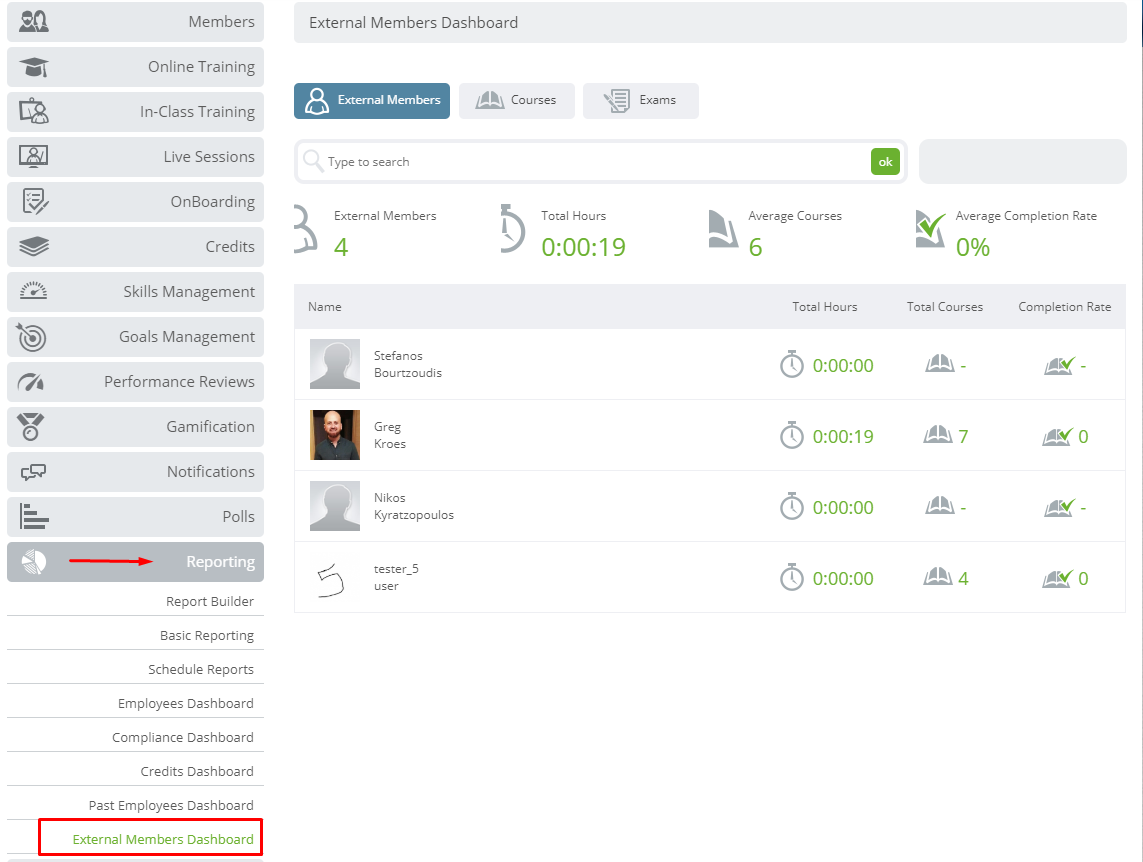1143x862 pixels.
Task: Click the Performance Reviews speedometer icon
Action: 31,382
